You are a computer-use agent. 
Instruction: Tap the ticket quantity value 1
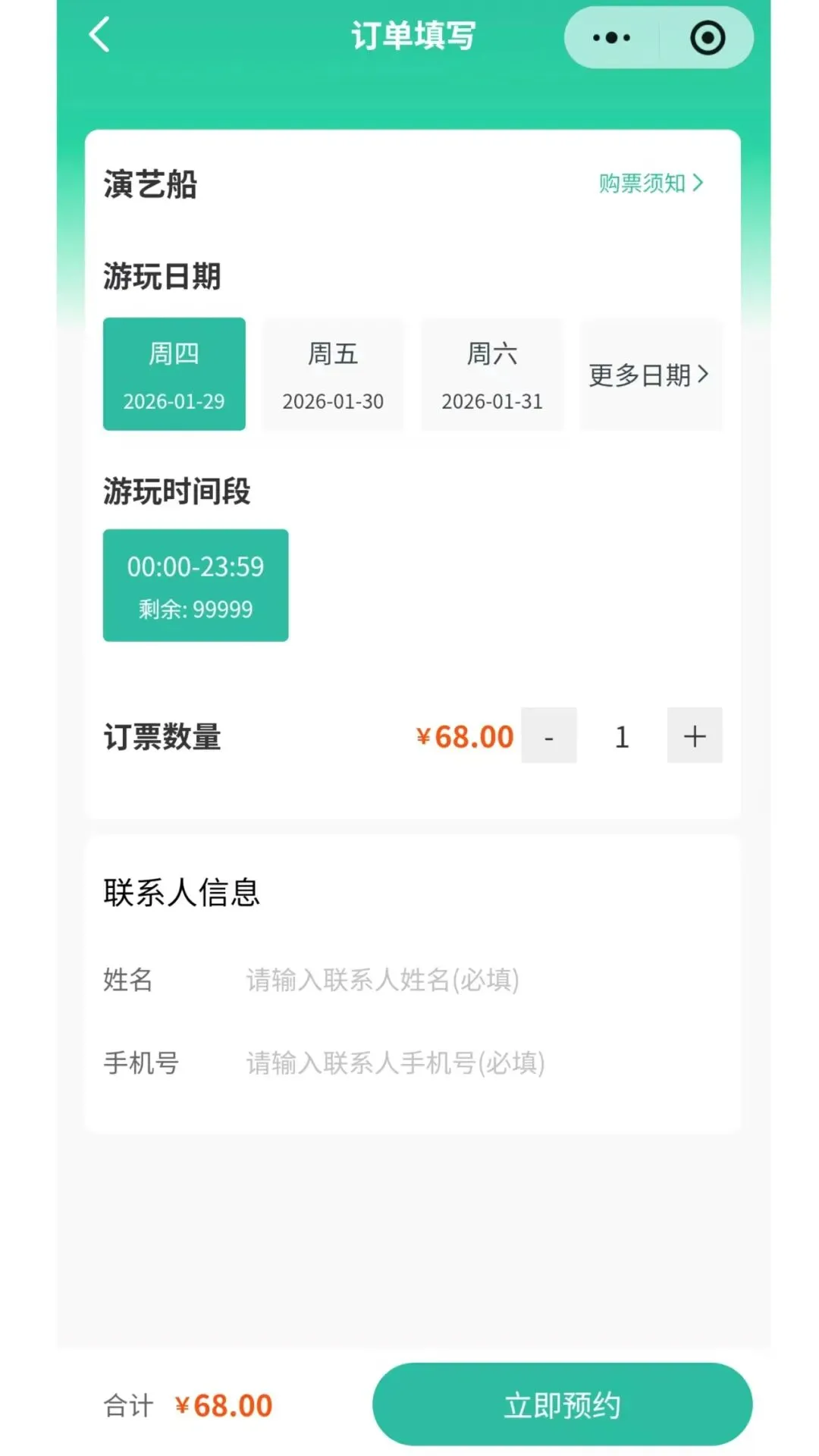click(x=622, y=736)
